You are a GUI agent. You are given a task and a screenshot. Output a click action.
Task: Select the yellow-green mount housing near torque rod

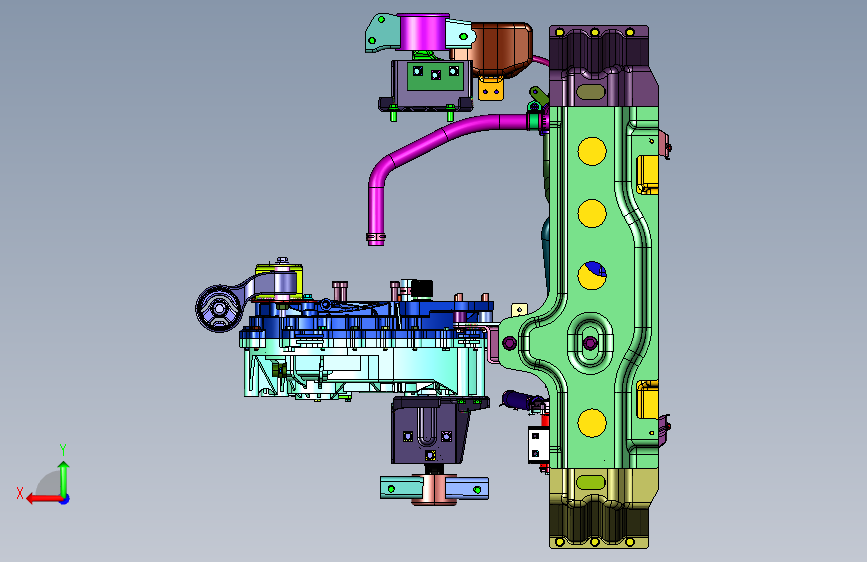coord(279,280)
